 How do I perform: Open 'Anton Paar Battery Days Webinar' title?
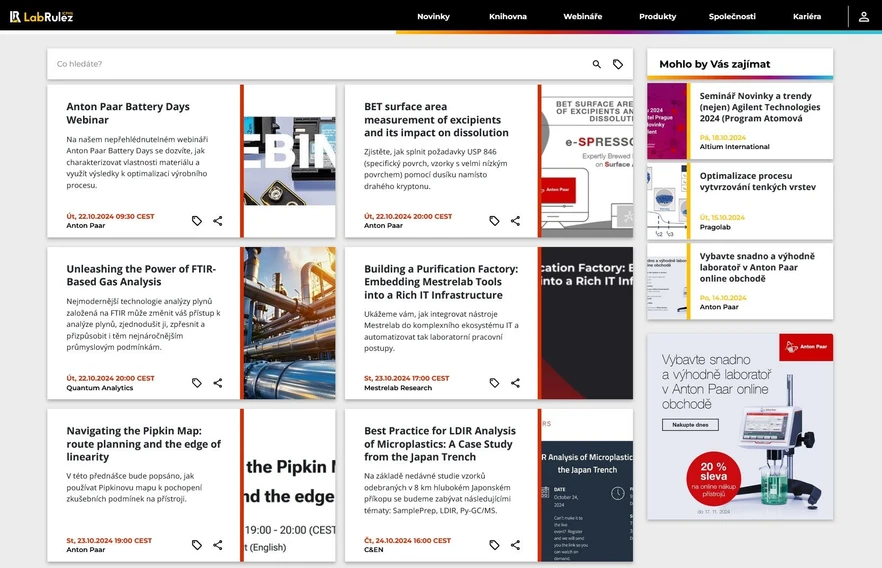(128, 113)
